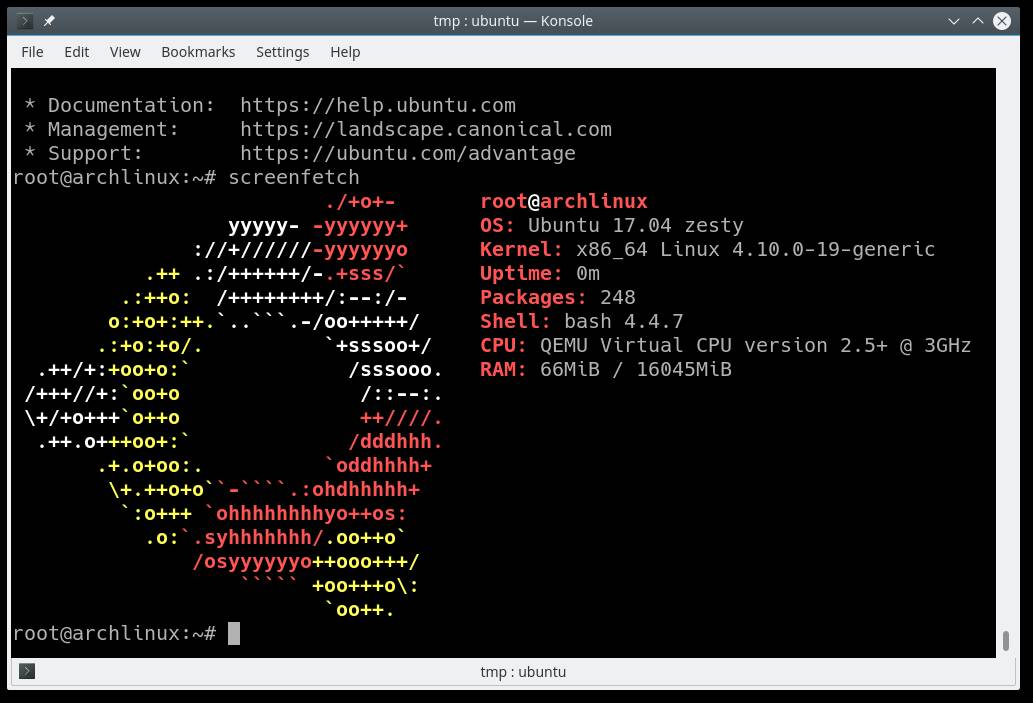Image resolution: width=1033 pixels, height=703 pixels.
Task: Click the https://help.ubuntu.com link
Action: 378,105
